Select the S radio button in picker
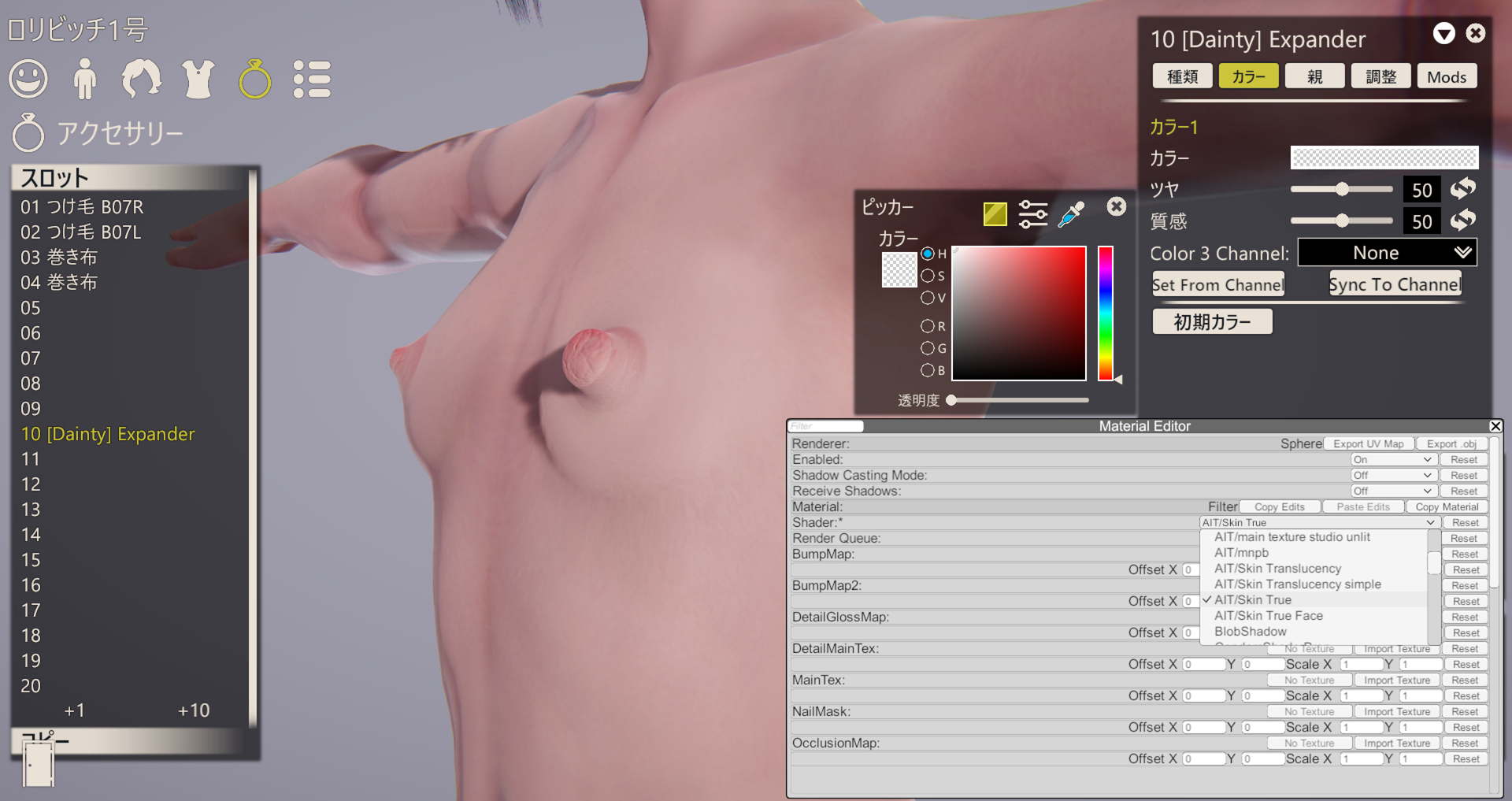 pos(928,276)
